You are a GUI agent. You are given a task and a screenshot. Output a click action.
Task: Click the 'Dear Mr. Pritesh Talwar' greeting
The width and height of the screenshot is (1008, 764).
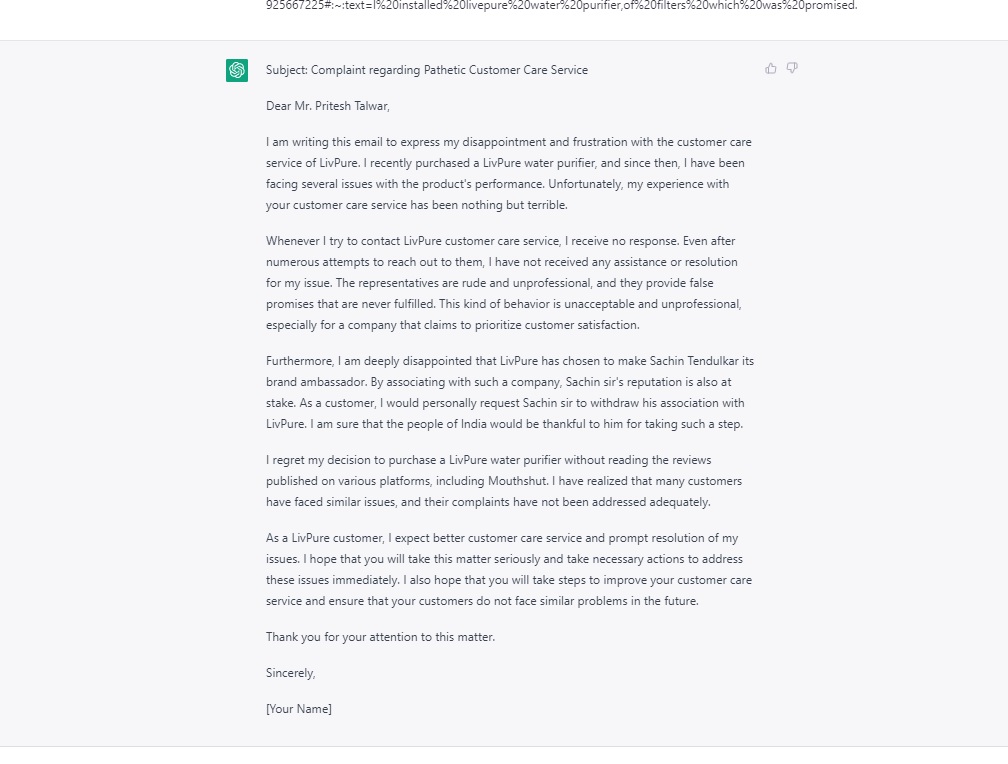click(x=328, y=106)
